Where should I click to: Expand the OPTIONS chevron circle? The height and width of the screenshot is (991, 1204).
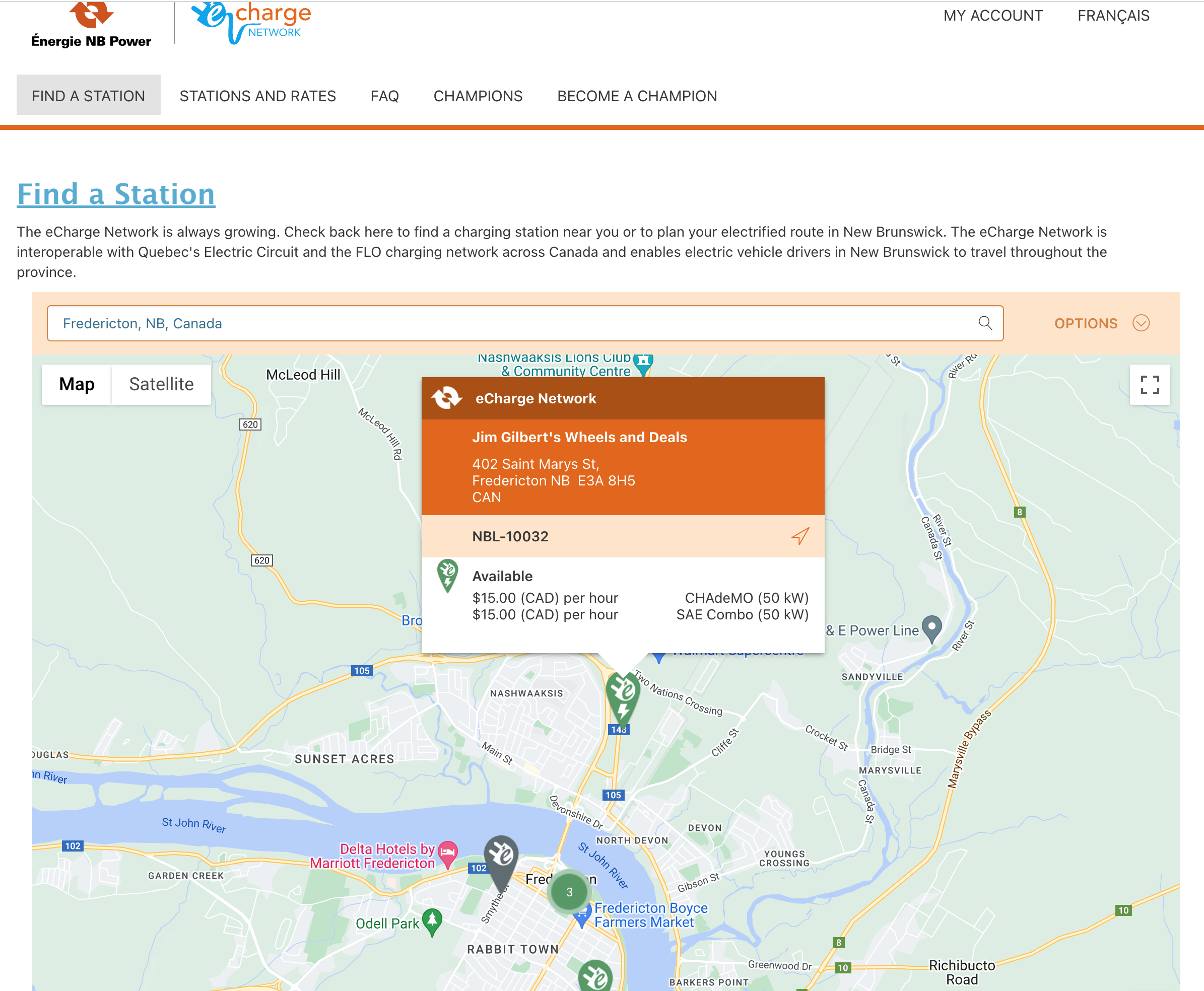[x=1141, y=323]
